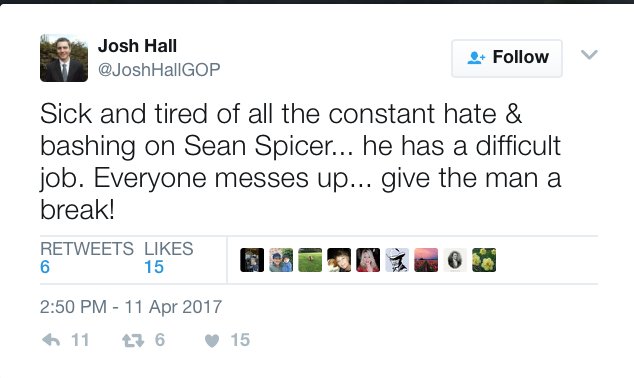This screenshot has width=634, height=378.
Task: Click the cowboy hat sketch avatar
Action: coord(397,260)
